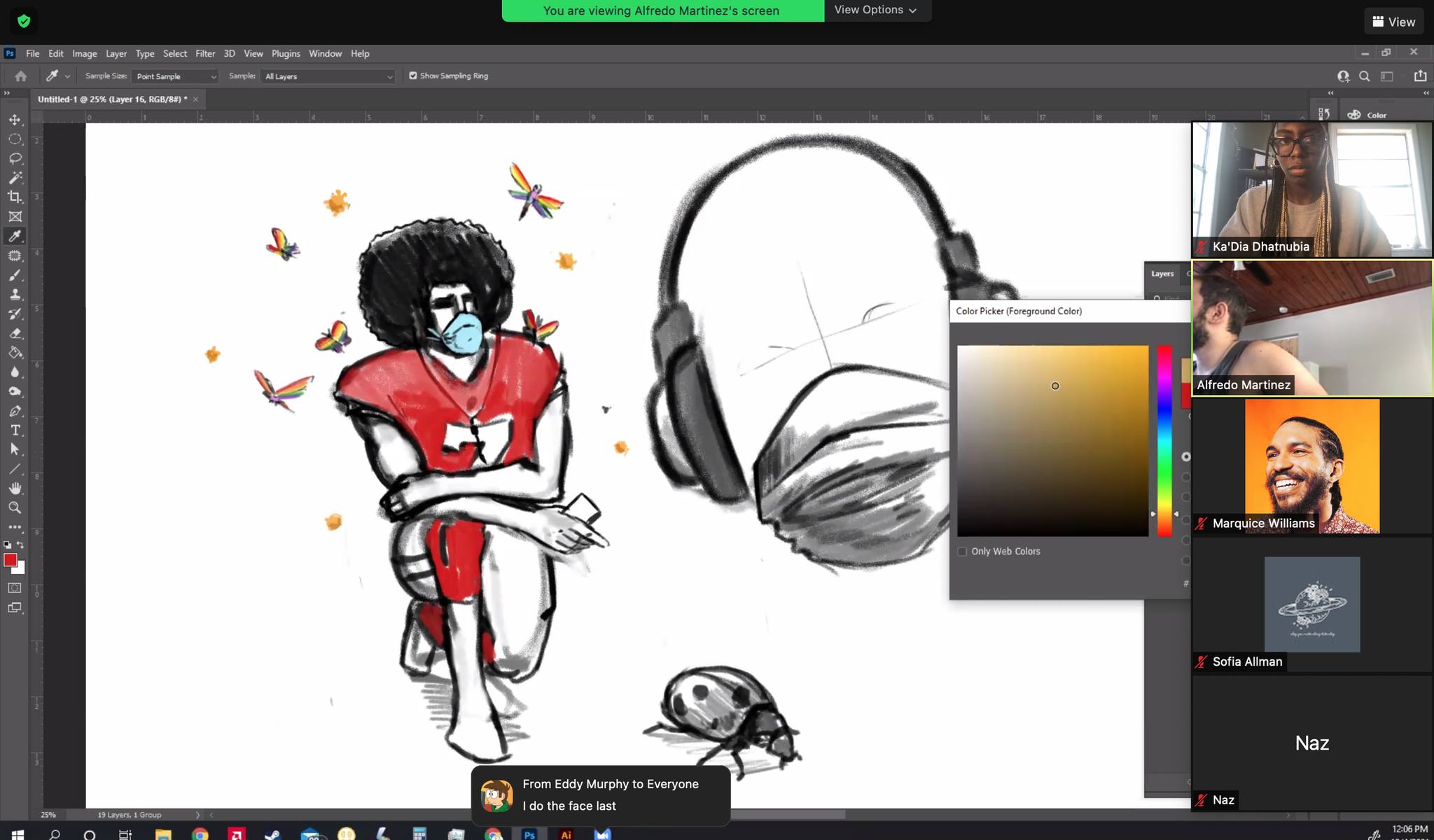Open the tool preset picker arrow
Screen dimensions: 1434x840
[67, 76]
